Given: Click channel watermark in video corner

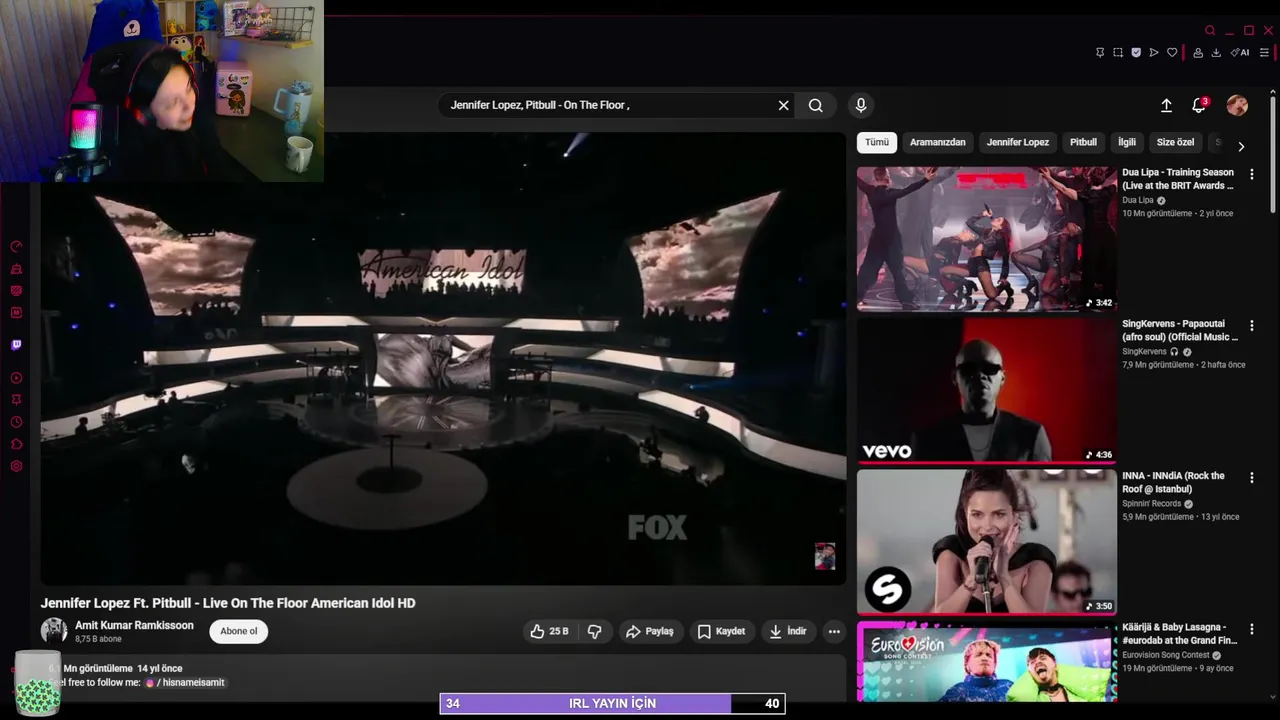Looking at the screenshot, I should coord(825,556).
